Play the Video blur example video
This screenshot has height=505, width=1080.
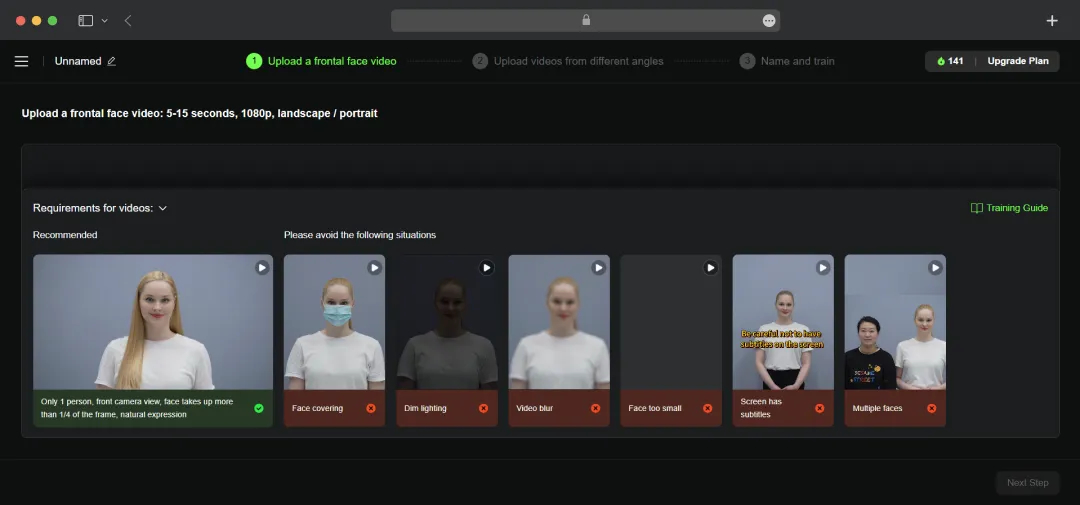(599, 267)
